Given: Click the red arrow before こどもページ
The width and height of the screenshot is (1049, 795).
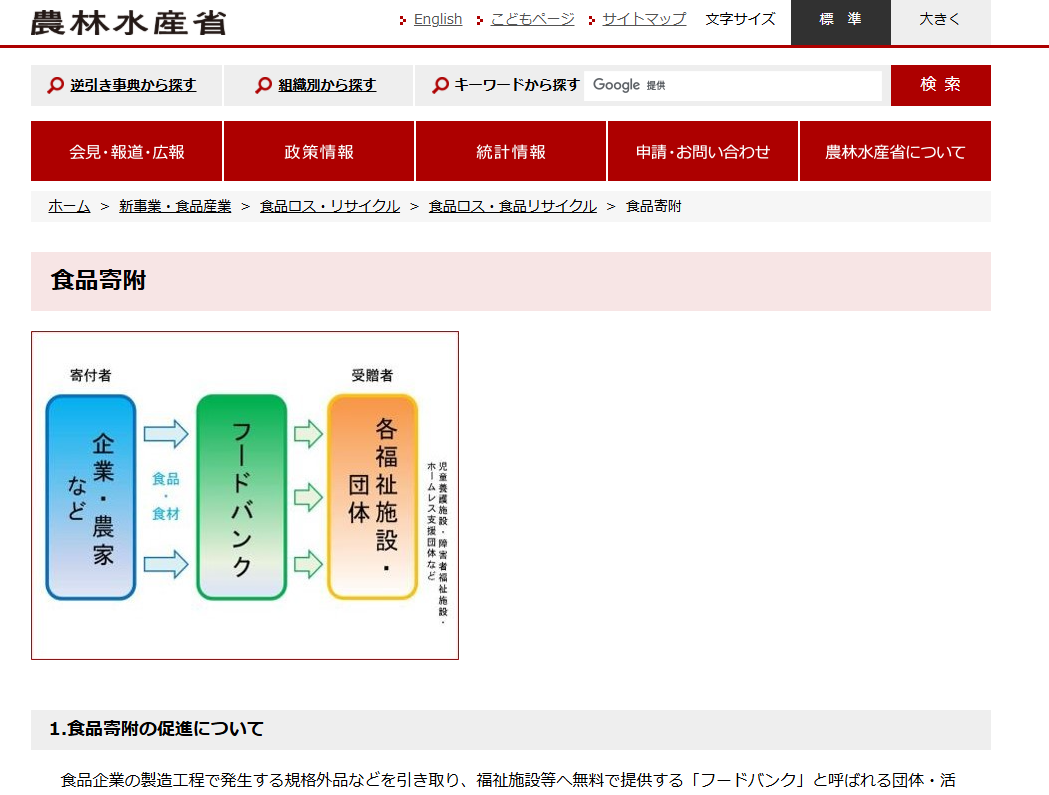Looking at the screenshot, I should [480, 20].
